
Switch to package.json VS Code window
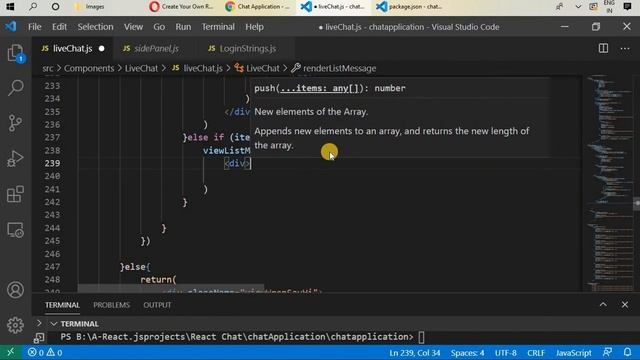click(410, 7)
